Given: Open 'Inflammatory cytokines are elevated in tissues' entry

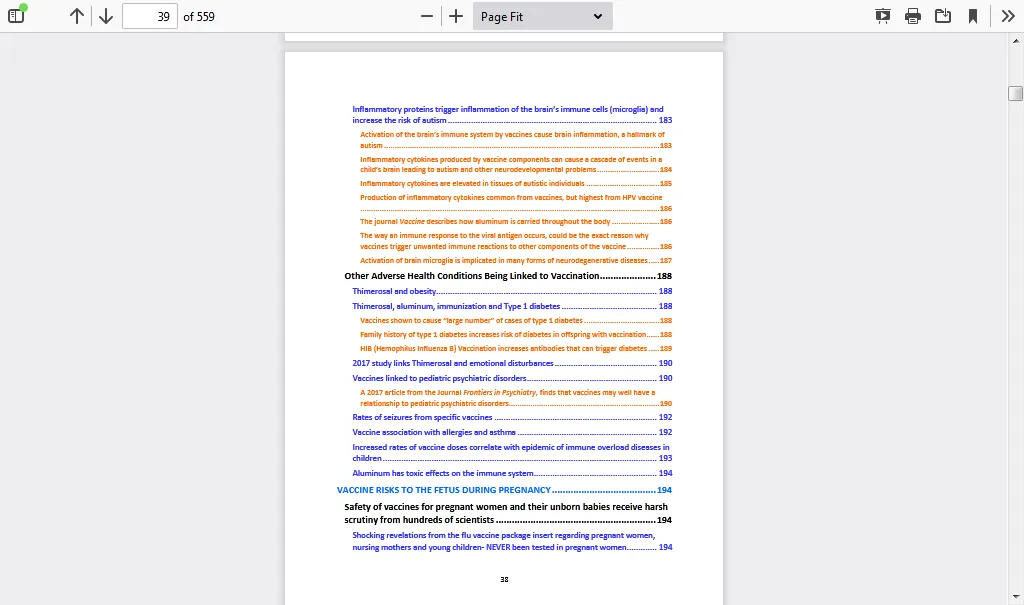Looking at the screenshot, I should pos(516,184).
